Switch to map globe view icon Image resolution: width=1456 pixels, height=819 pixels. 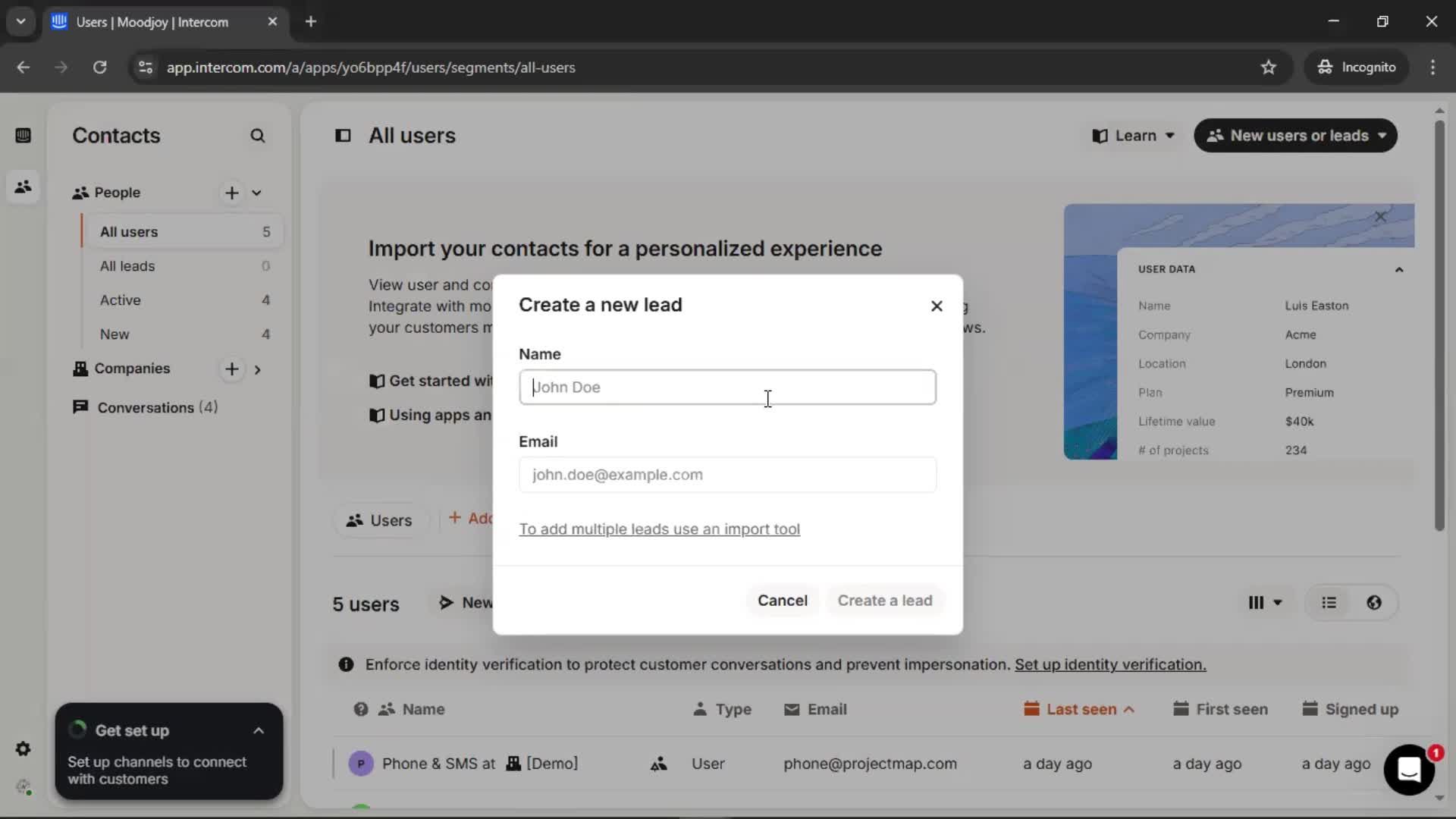1374,603
